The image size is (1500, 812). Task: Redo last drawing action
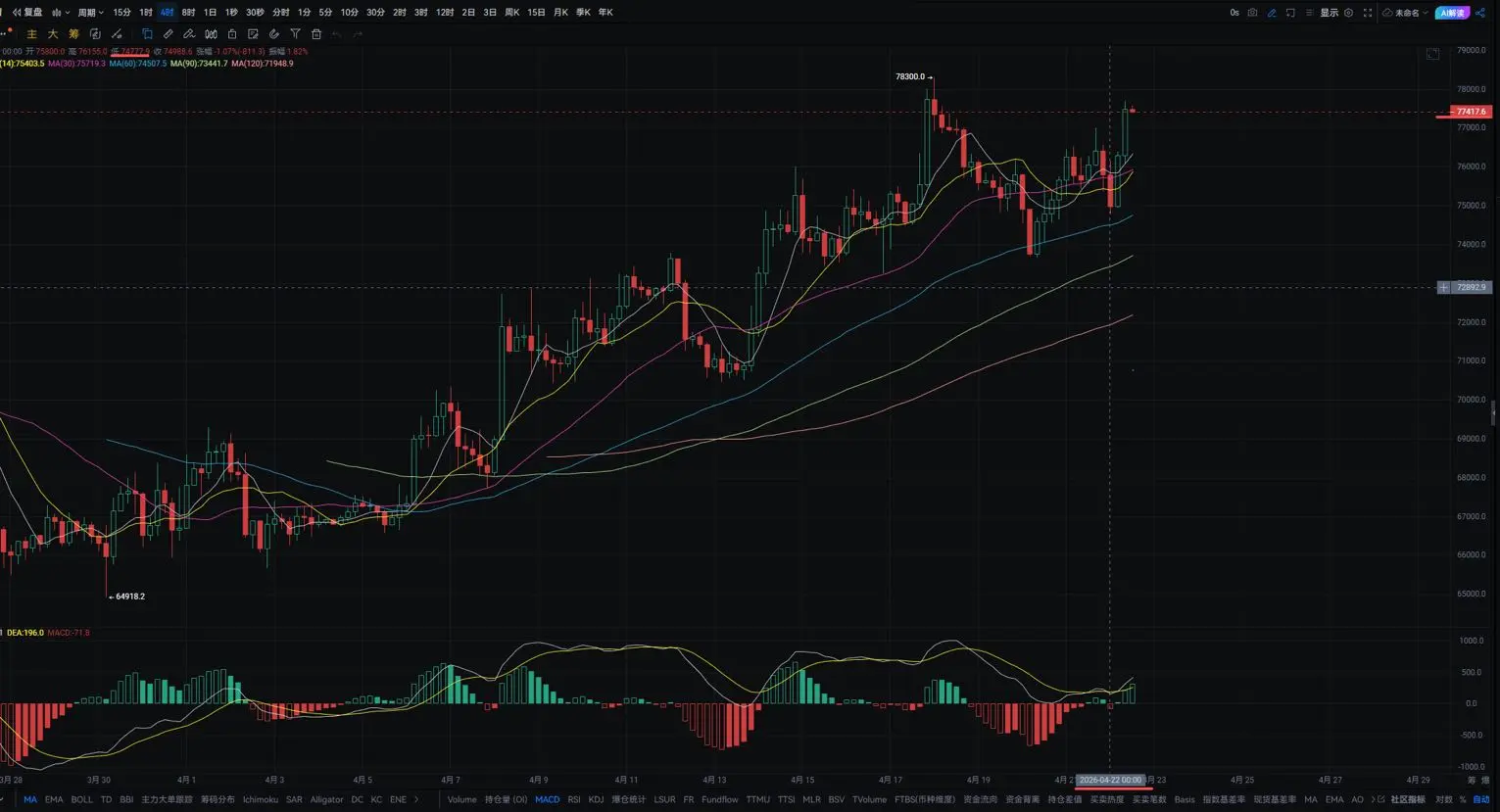click(x=358, y=34)
